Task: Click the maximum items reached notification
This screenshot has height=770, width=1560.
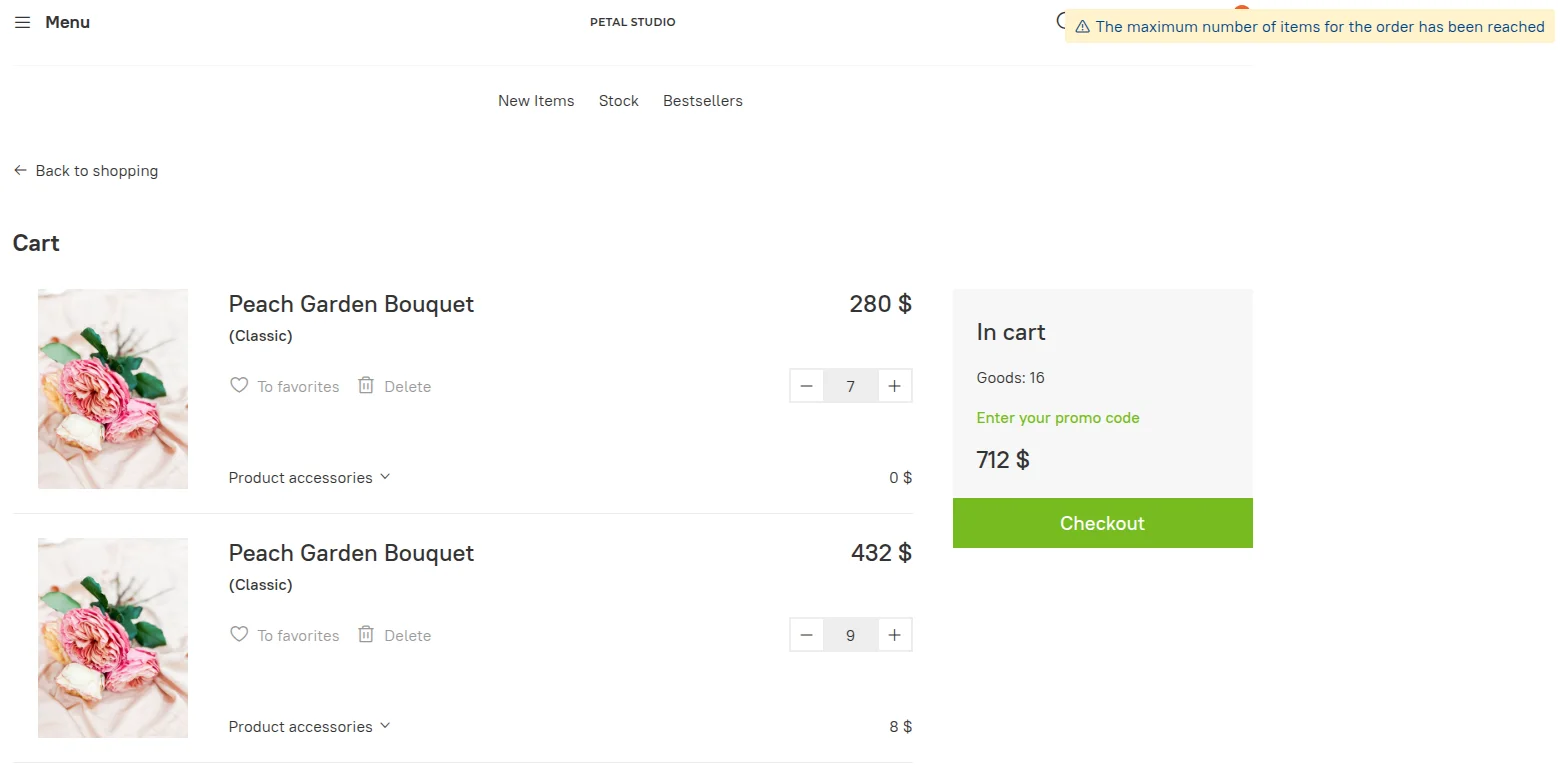Action: tap(1310, 27)
